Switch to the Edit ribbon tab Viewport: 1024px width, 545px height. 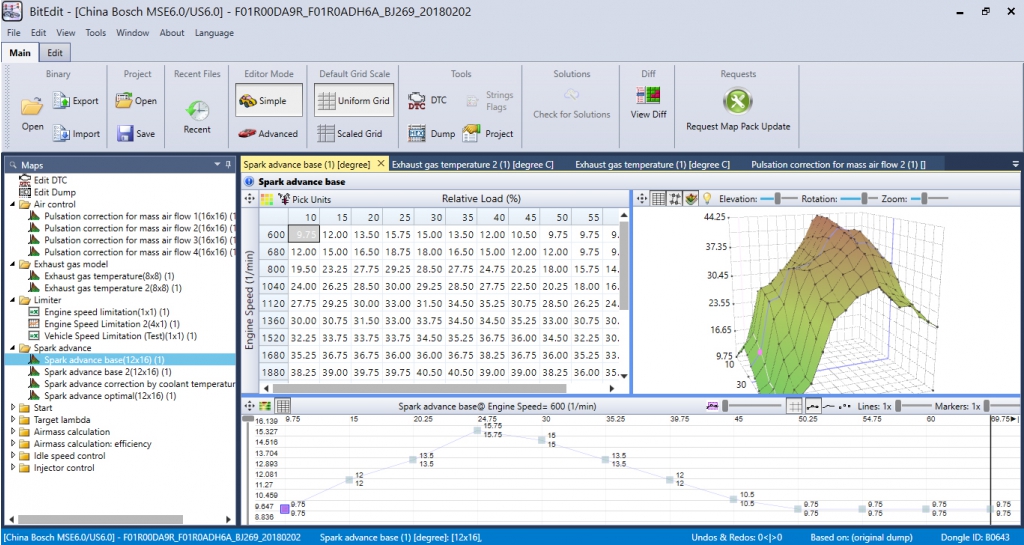click(x=55, y=53)
